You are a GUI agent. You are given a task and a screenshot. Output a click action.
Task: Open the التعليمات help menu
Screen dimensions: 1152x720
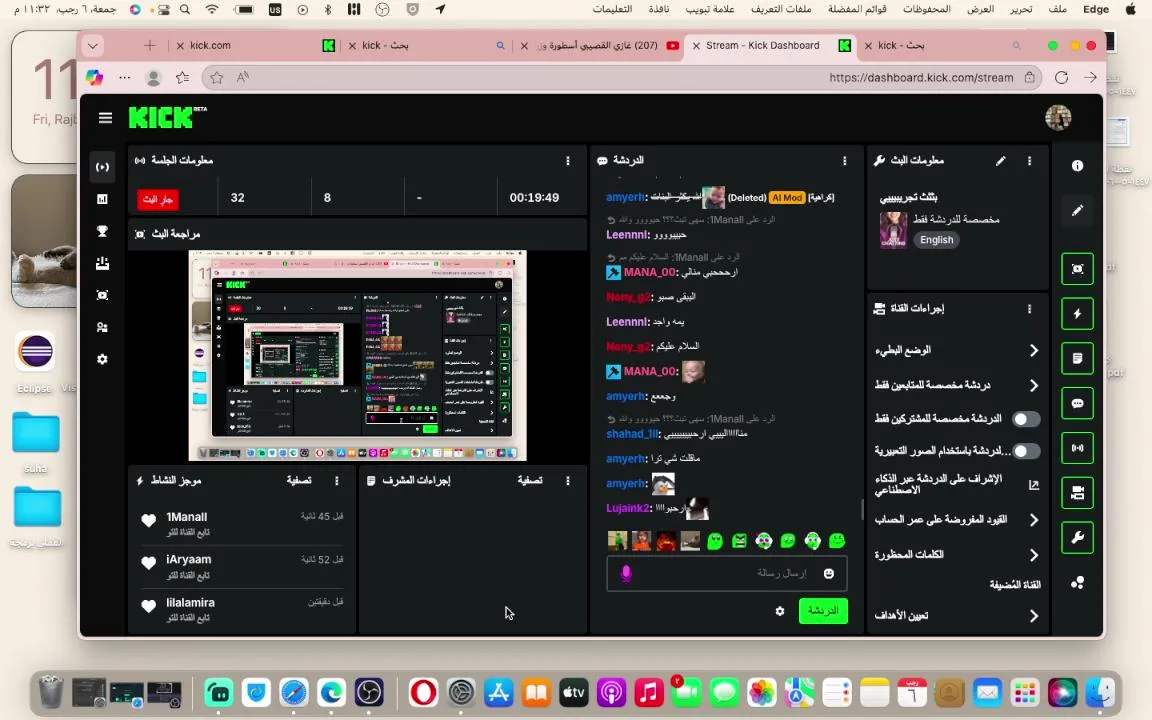coord(612,9)
